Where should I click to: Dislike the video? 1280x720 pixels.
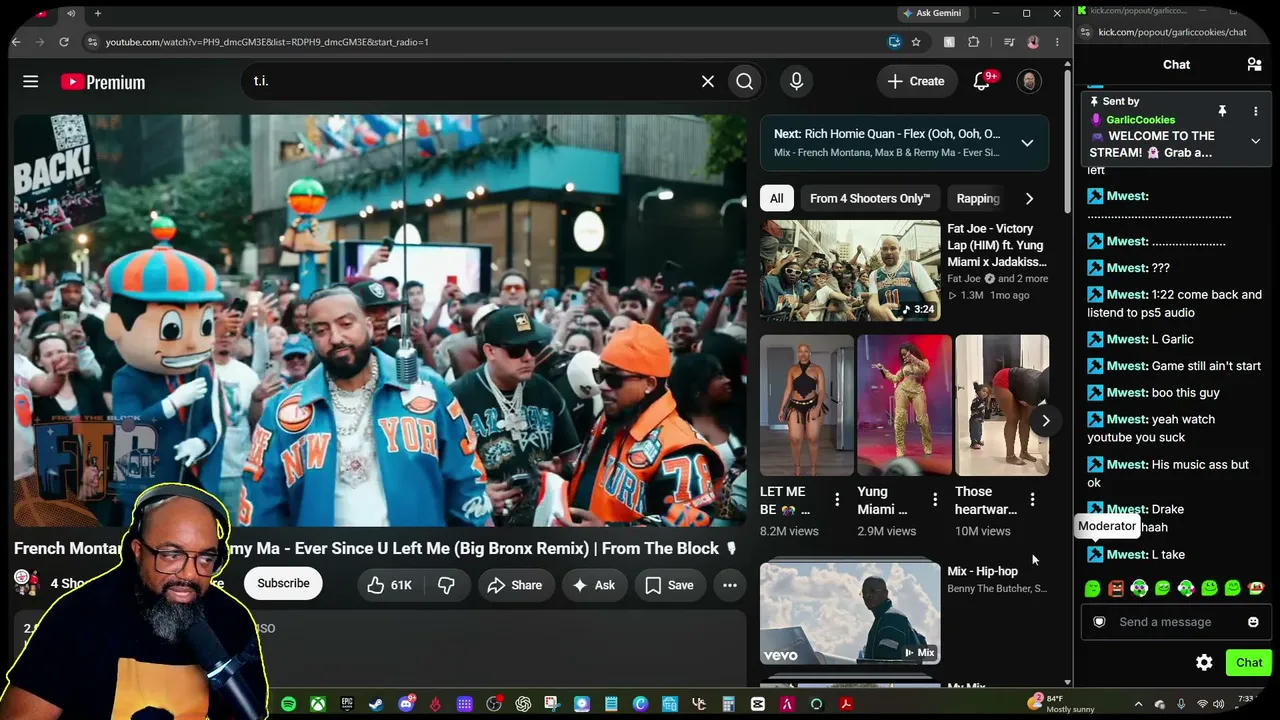point(446,585)
